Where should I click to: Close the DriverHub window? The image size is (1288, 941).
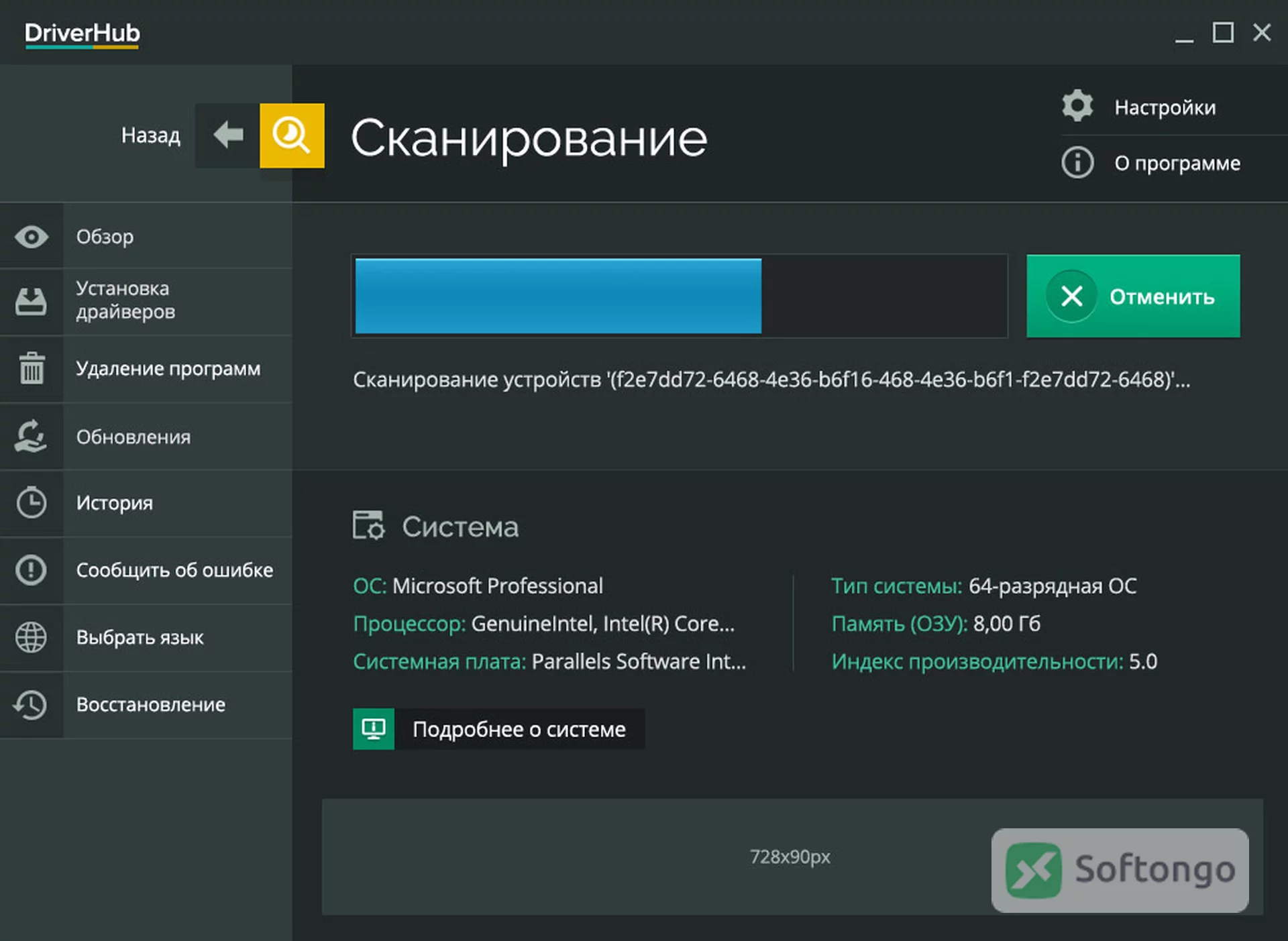coord(1262,32)
